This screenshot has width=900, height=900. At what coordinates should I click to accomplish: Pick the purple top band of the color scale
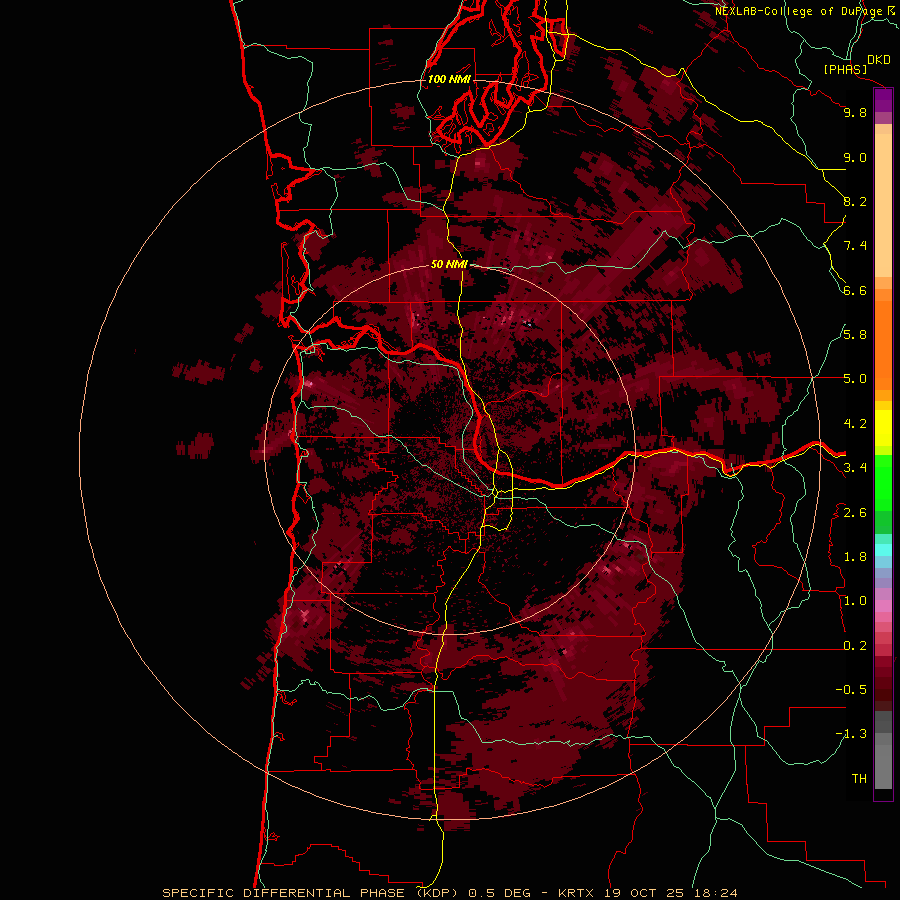pyautogui.click(x=883, y=100)
